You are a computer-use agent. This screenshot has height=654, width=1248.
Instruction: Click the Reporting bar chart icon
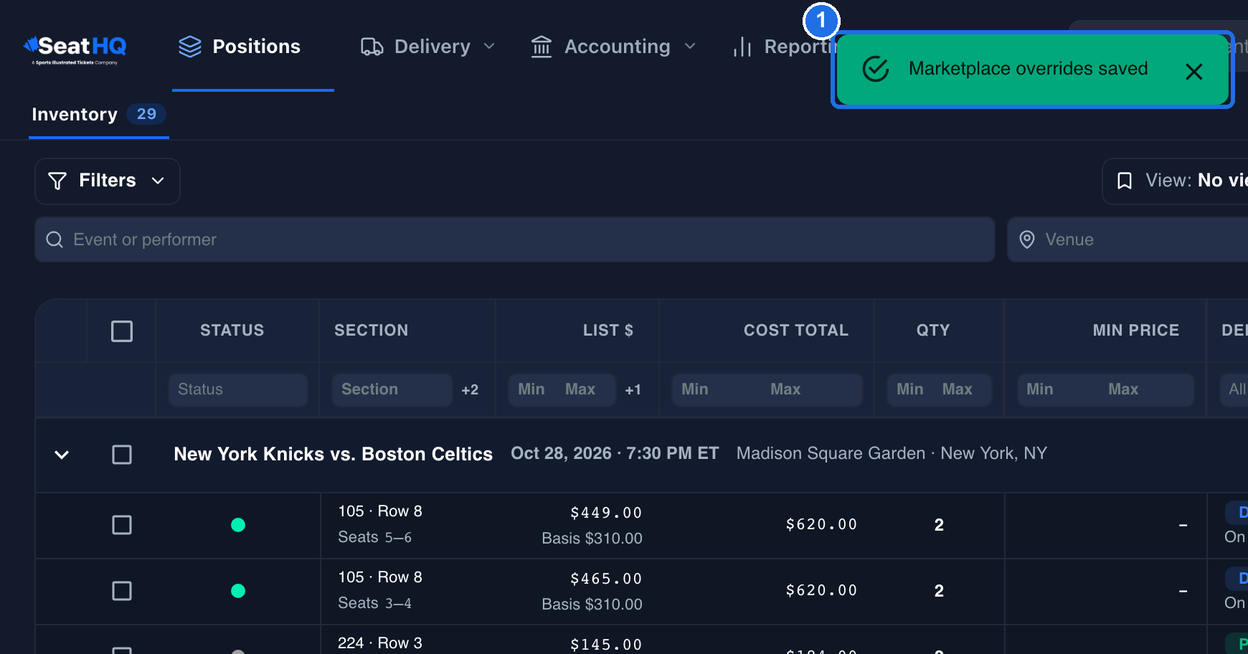[x=742, y=47]
